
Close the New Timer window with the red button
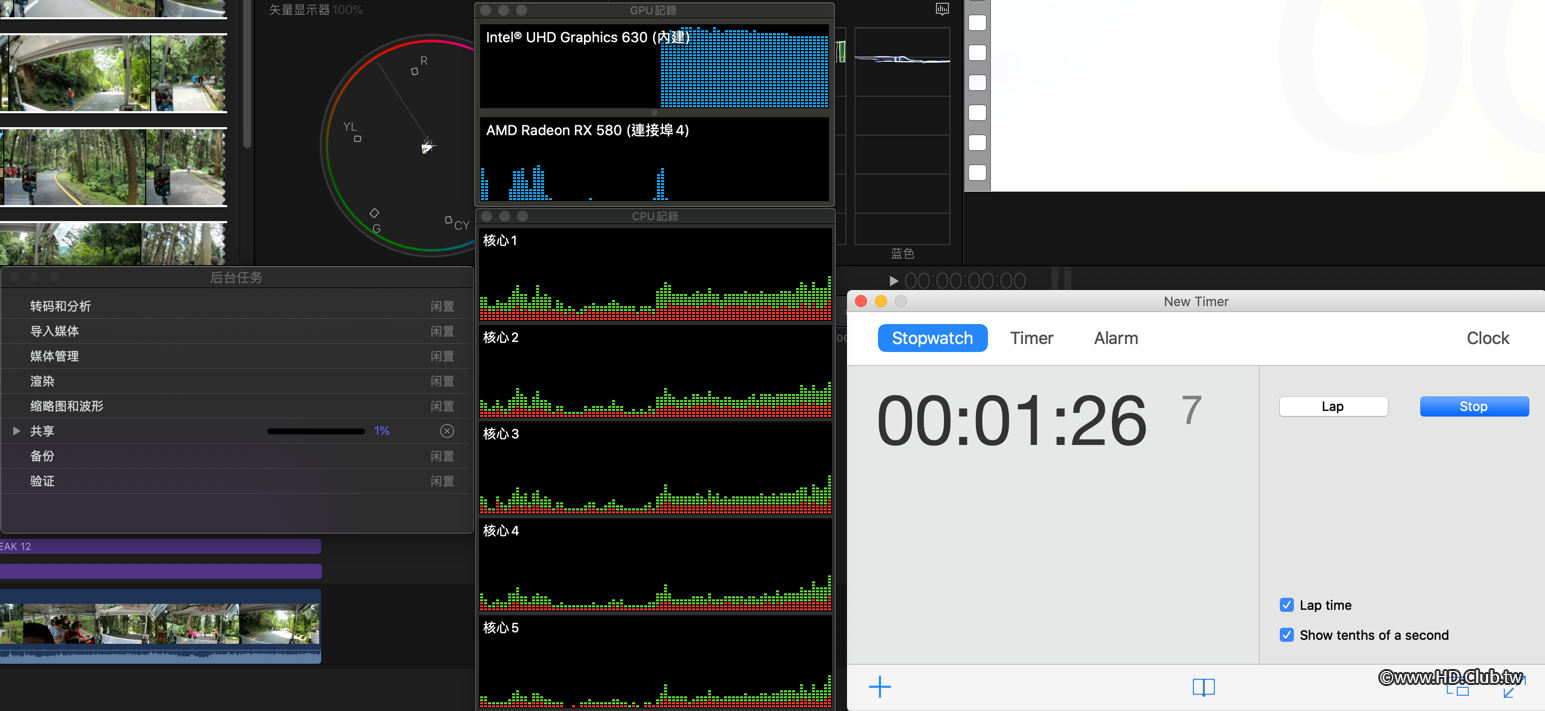point(861,301)
